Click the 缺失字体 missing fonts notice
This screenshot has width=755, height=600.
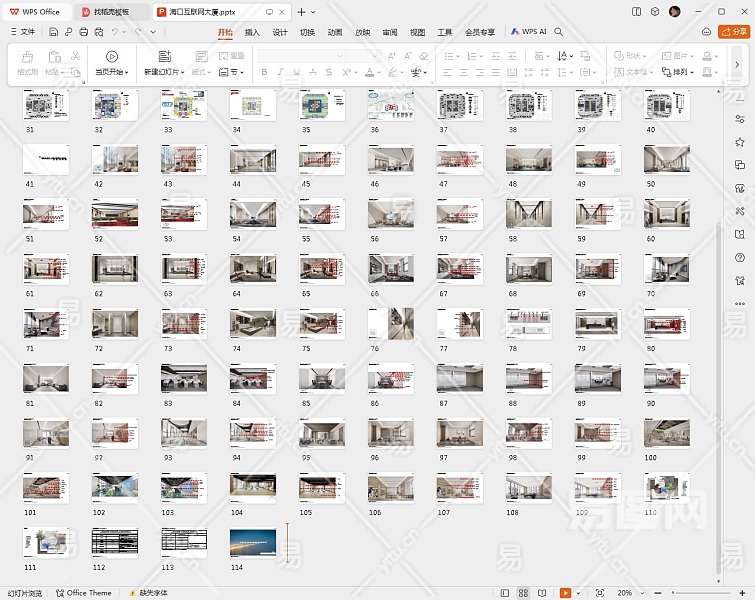152,593
